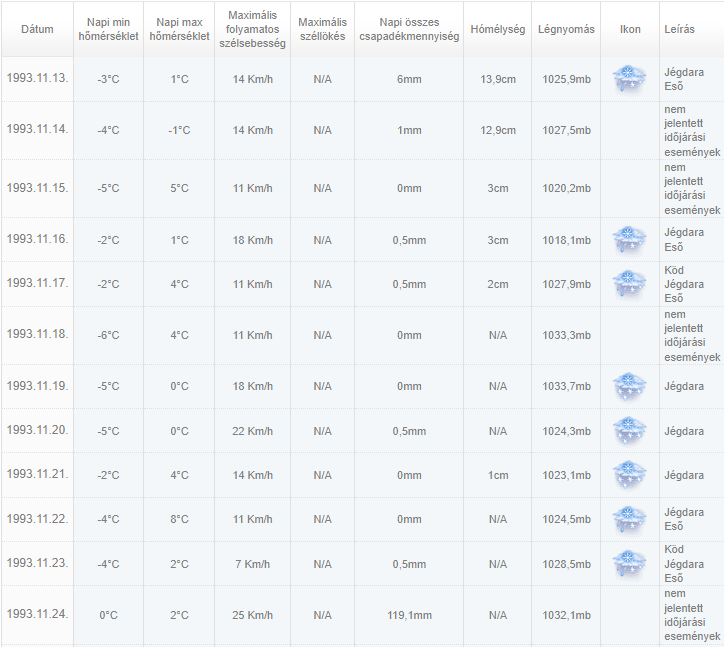Sort by the Dátum column header
The height and width of the screenshot is (647, 724).
pyautogui.click(x=37, y=29)
